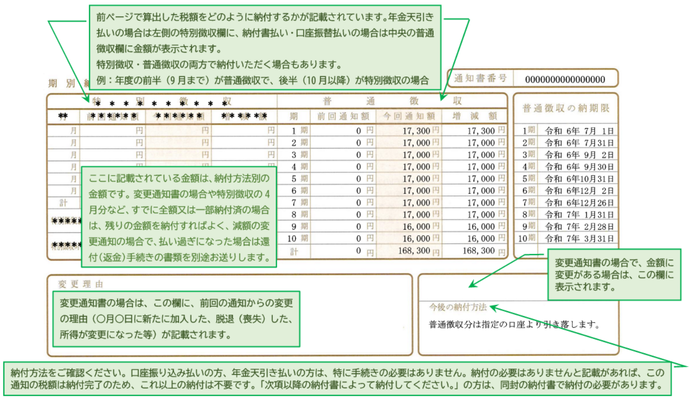Image resolution: width=690 pixels, height=399 pixels.
Task: Click the 8期 label in deadline list
Action: pyautogui.click(x=529, y=215)
